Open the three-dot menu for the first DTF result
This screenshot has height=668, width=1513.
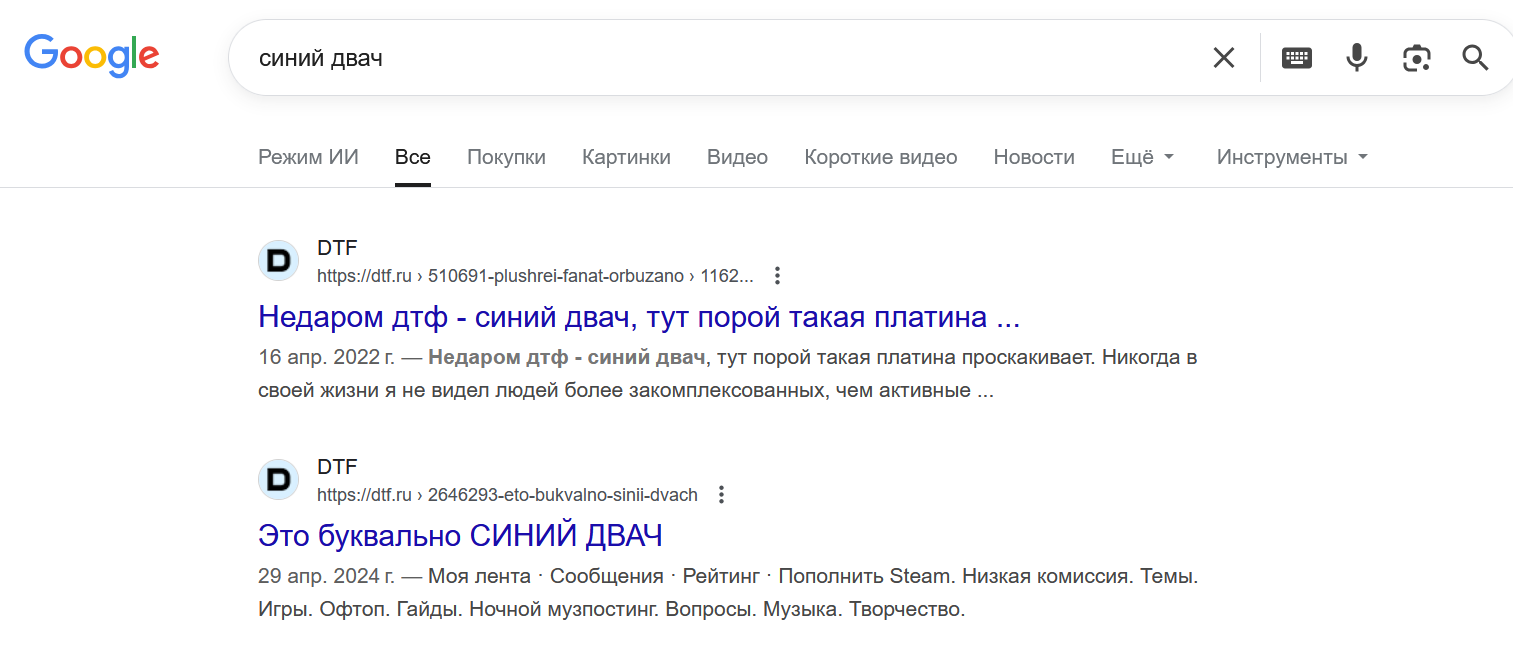click(777, 276)
